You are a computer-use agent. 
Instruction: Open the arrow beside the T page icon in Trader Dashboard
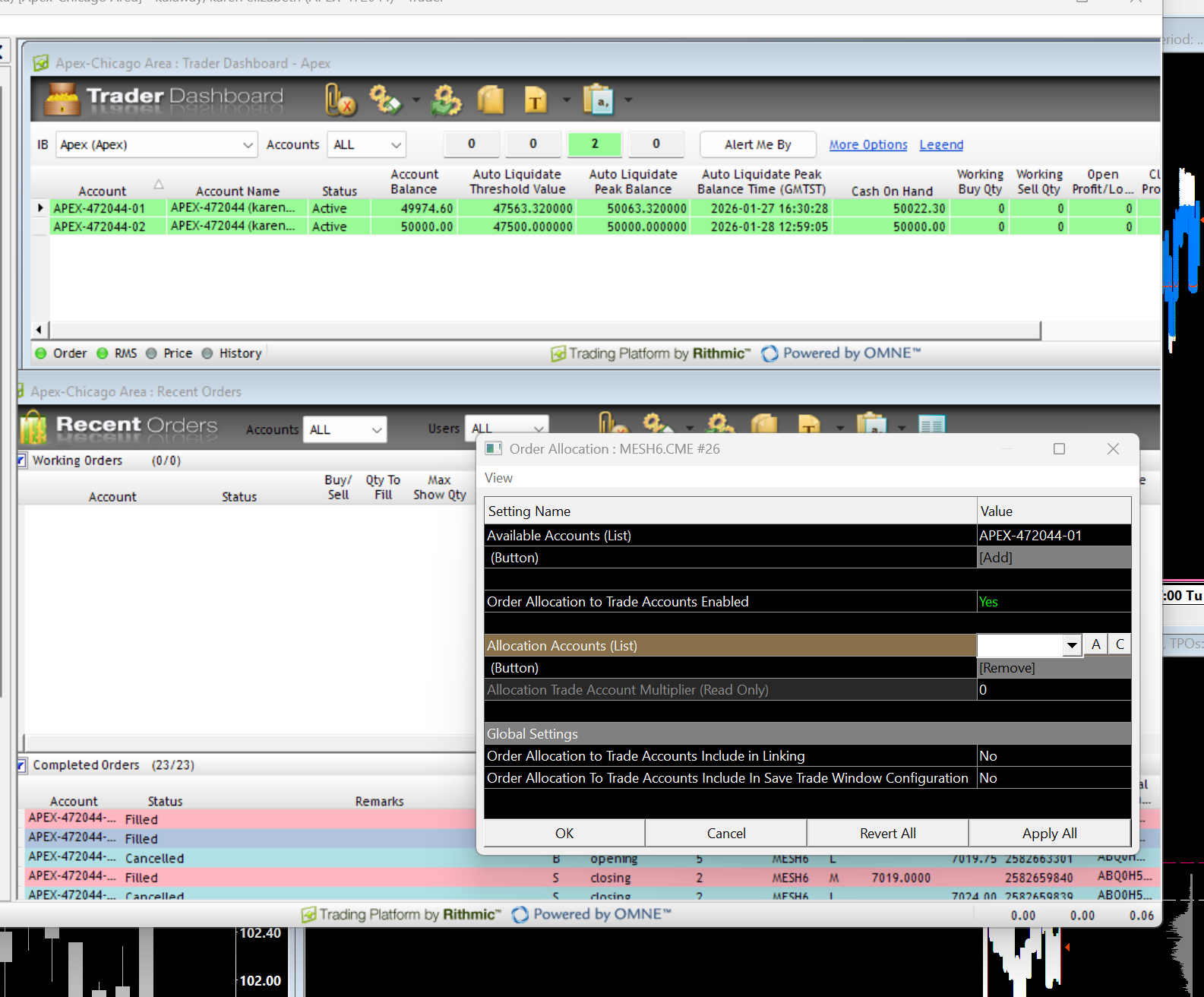tap(566, 100)
